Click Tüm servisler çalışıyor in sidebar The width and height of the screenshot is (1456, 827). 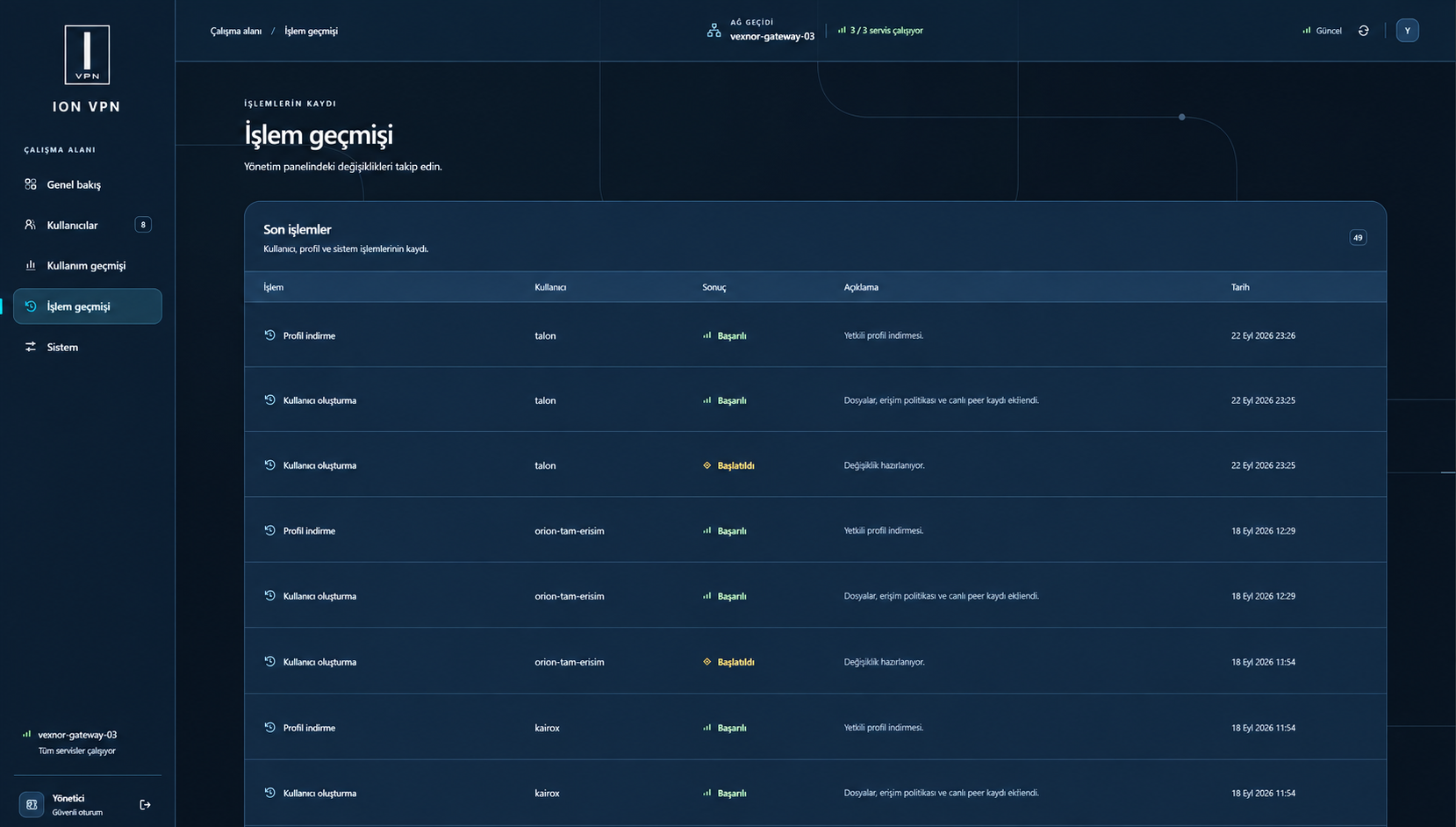(x=77, y=751)
